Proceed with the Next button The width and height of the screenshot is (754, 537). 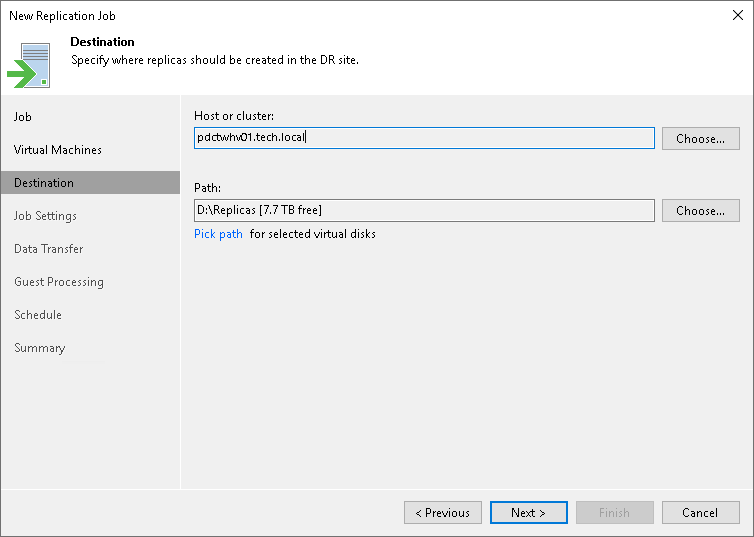click(x=528, y=512)
